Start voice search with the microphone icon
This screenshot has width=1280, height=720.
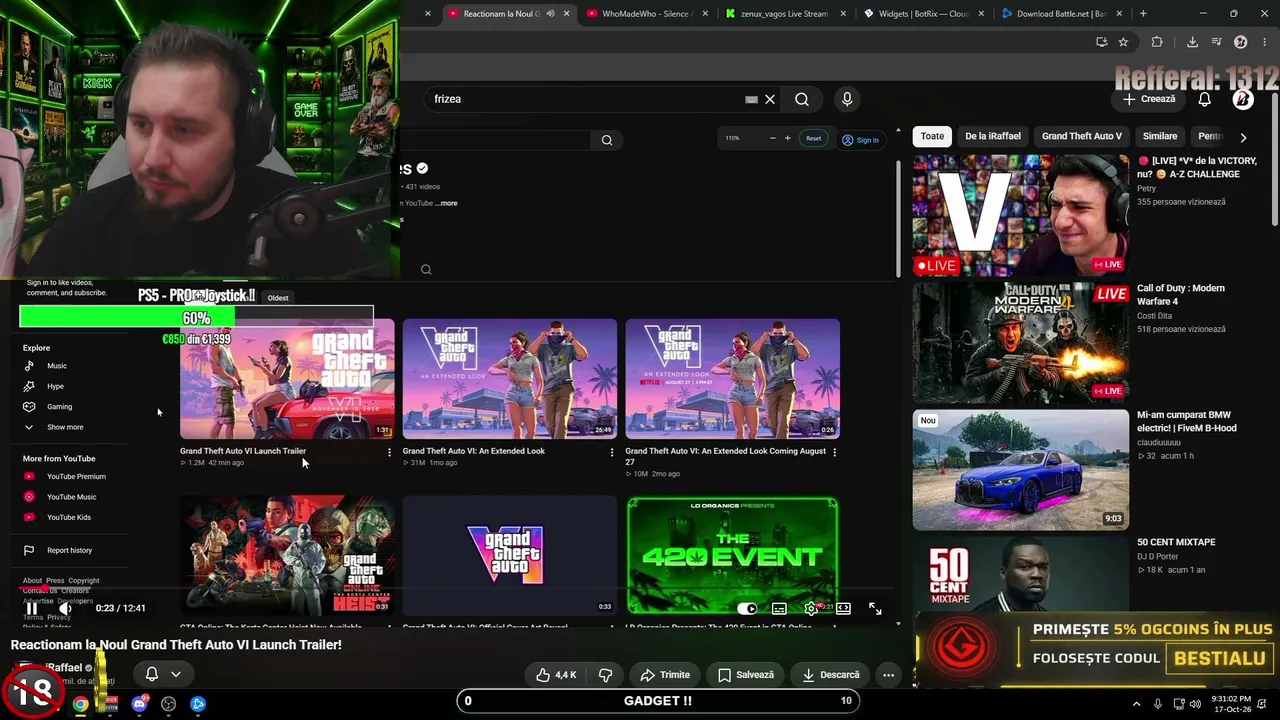click(847, 99)
